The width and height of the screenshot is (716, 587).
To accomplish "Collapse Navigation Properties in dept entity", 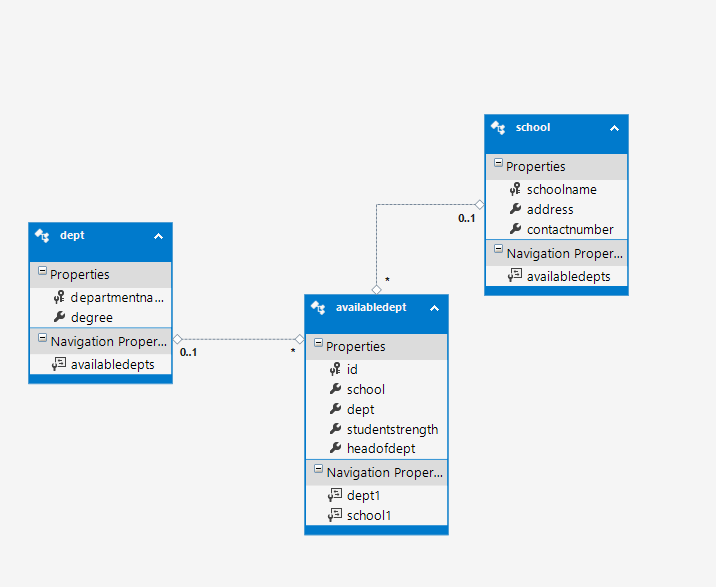I will pyautogui.click(x=42, y=338).
